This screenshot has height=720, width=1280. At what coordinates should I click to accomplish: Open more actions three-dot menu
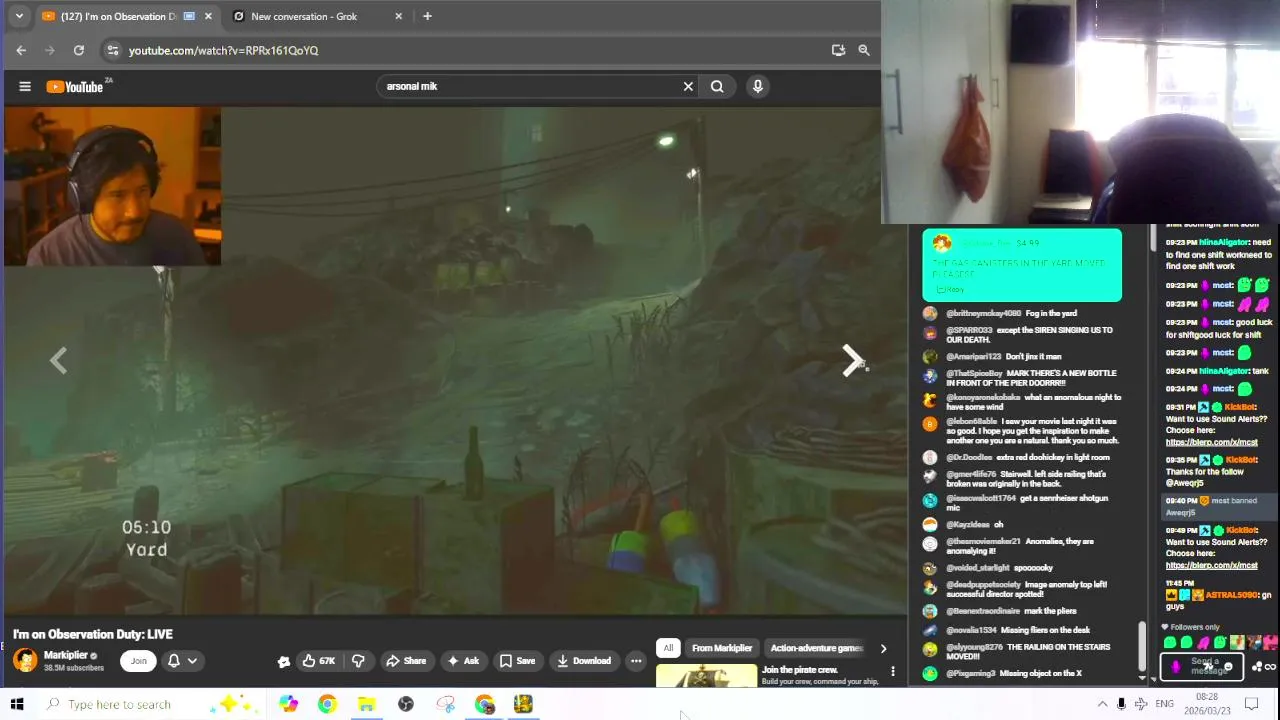click(636, 661)
